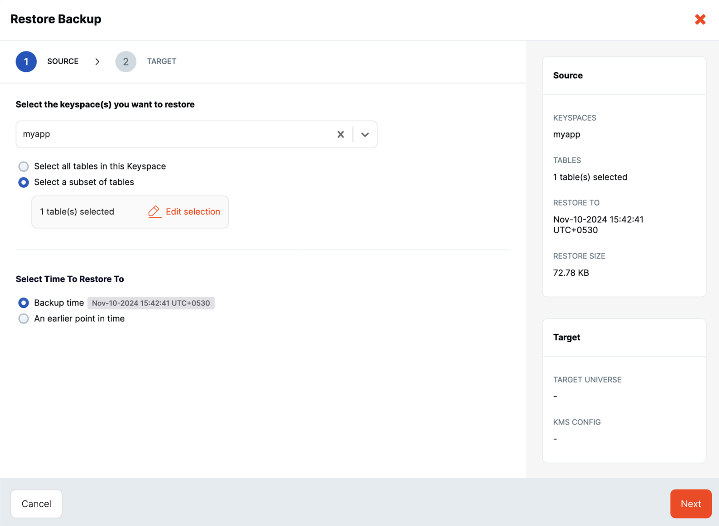
Task: Click the pencil icon beside Edit selection
Action: [154, 212]
